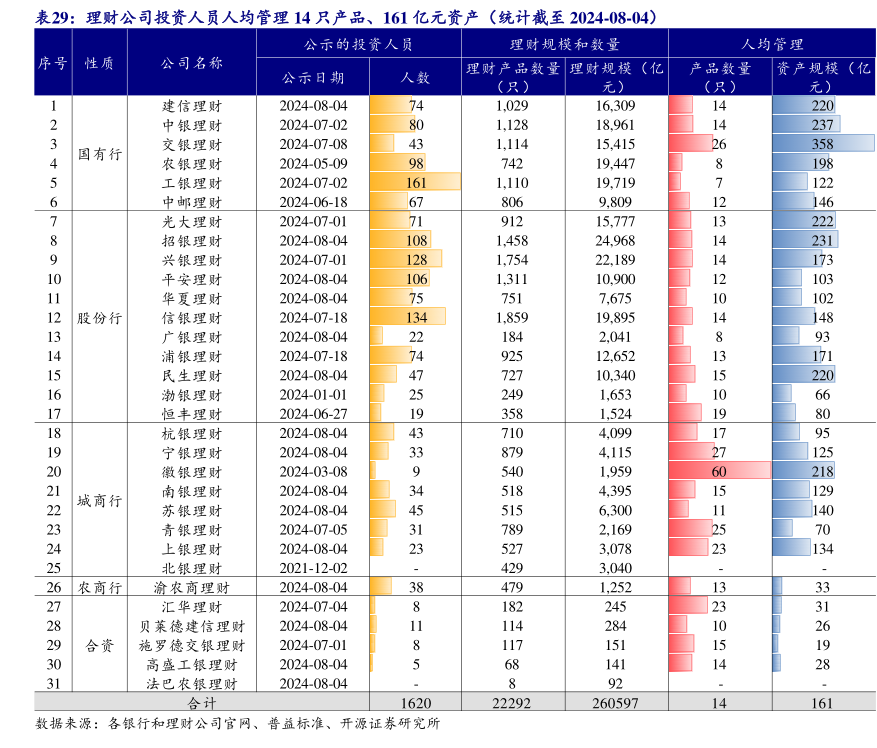
Task: Click the 城商行 category cell
Action: [x=99, y=500]
